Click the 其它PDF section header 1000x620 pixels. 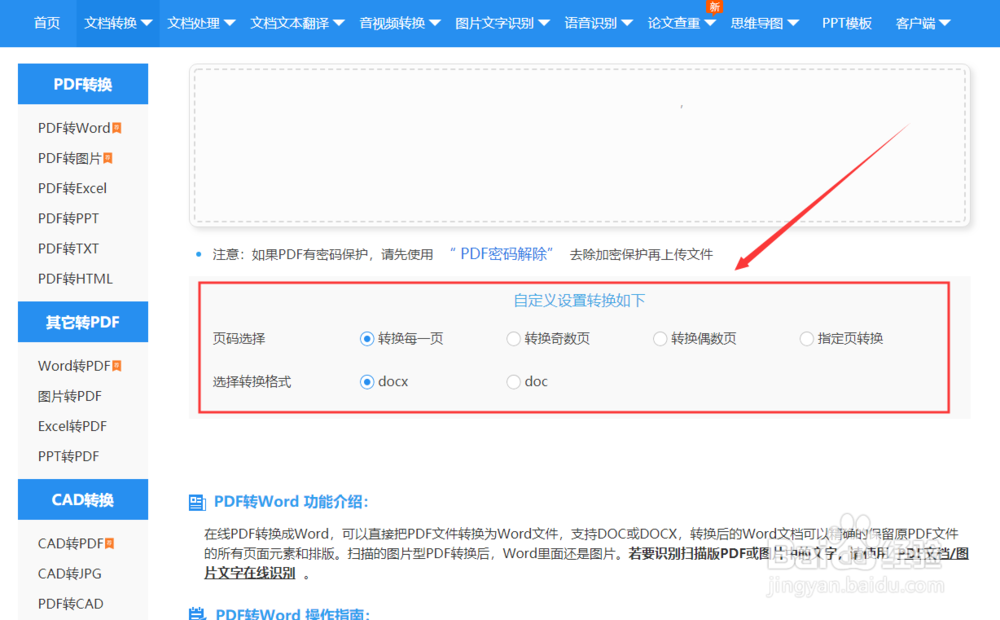(x=83, y=322)
